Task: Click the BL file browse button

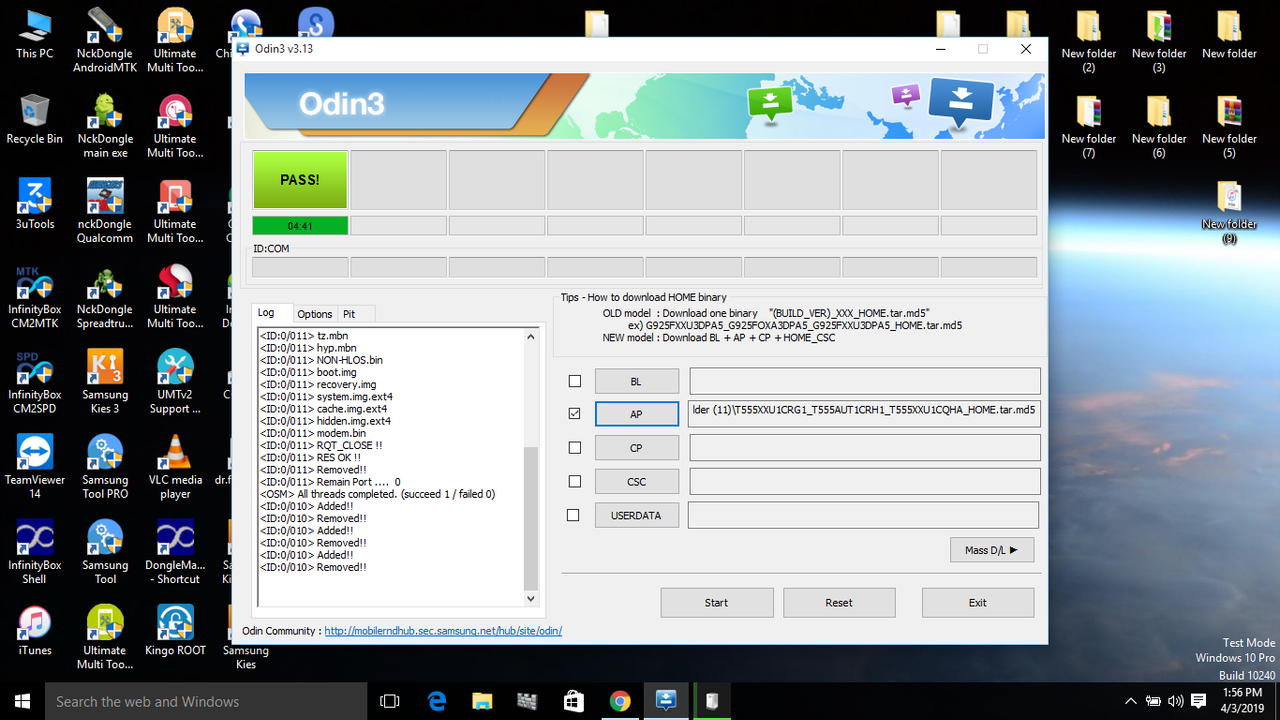Action: [x=637, y=381]
